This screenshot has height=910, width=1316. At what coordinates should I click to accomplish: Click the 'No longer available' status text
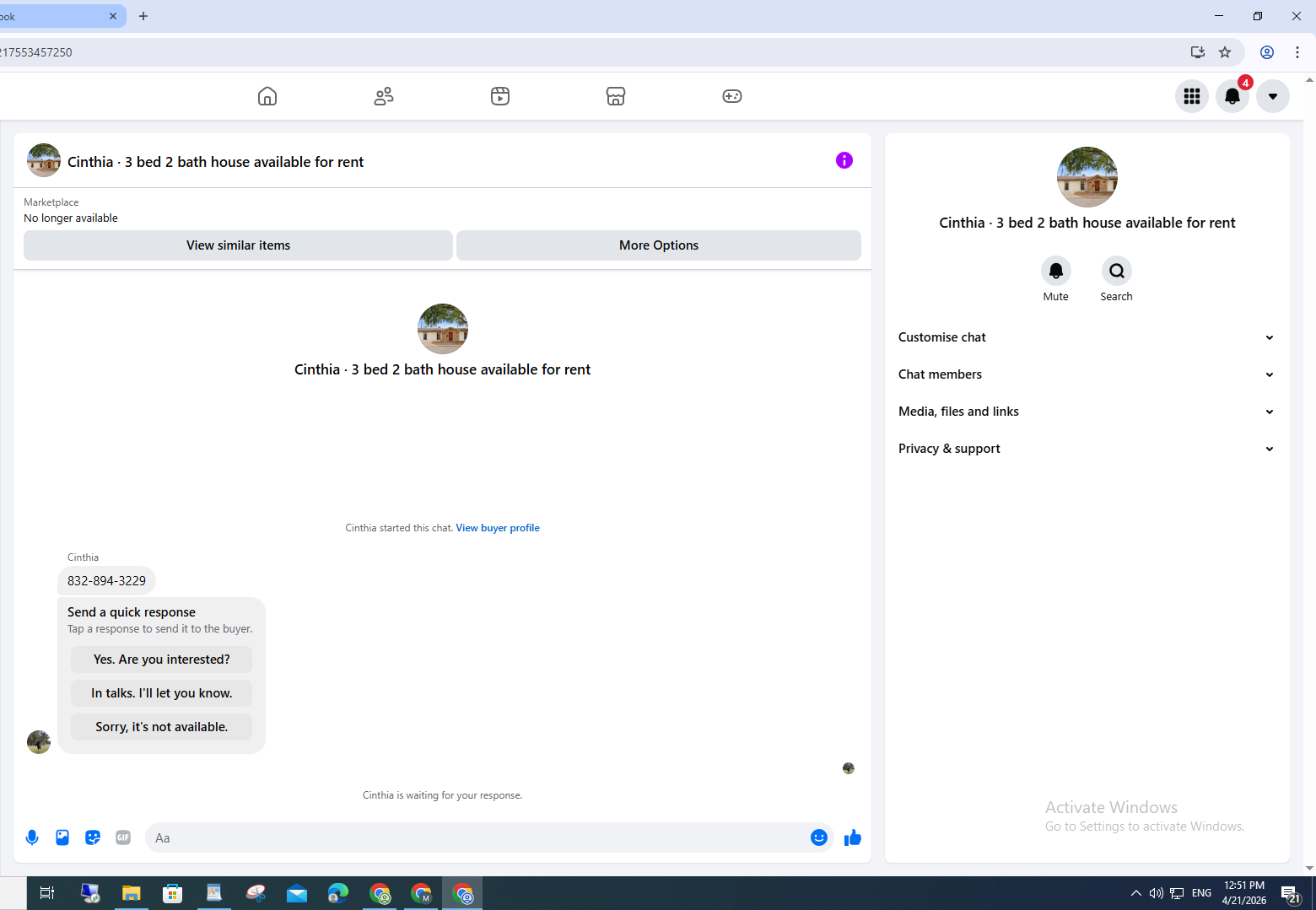(x=71, y=218)
